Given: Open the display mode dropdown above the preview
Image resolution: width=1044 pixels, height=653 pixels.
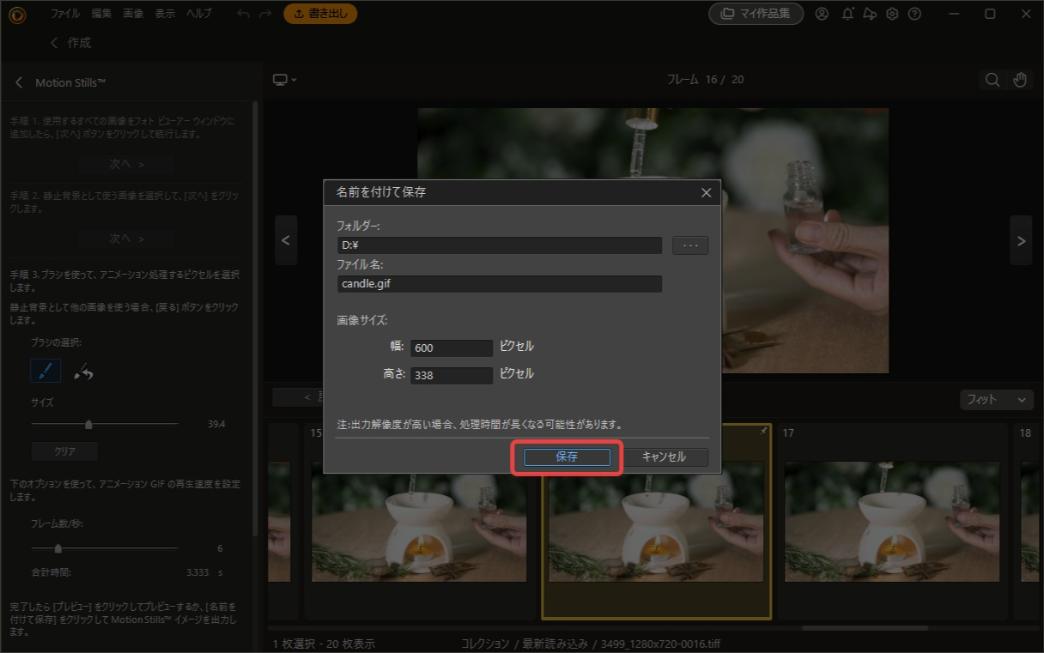Looking at the screenshot, I should coord(284,79).
